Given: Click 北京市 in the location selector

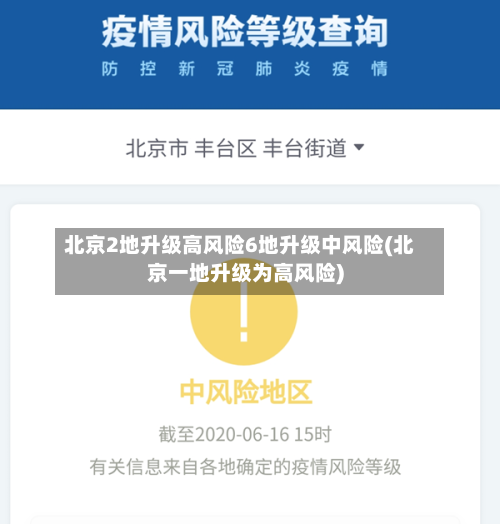Looking at the screenshot, I should [156, 148].
